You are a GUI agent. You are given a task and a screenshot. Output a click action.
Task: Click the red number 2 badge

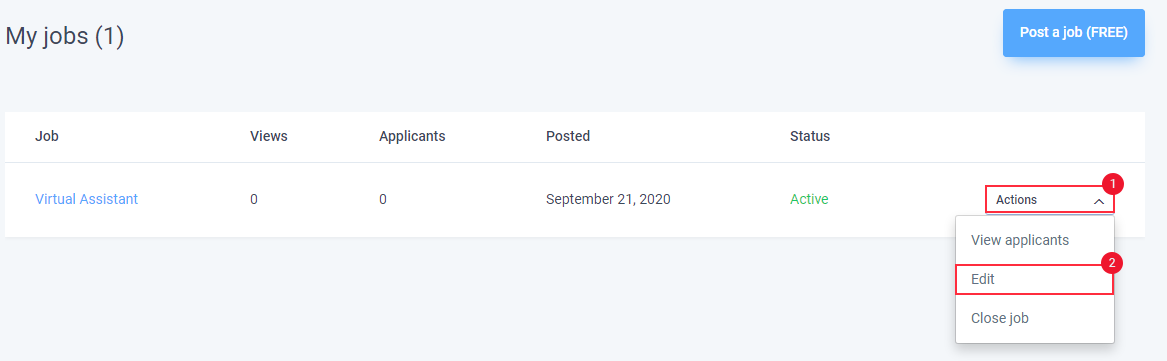pyautogui.click(x=1112, y=262)
